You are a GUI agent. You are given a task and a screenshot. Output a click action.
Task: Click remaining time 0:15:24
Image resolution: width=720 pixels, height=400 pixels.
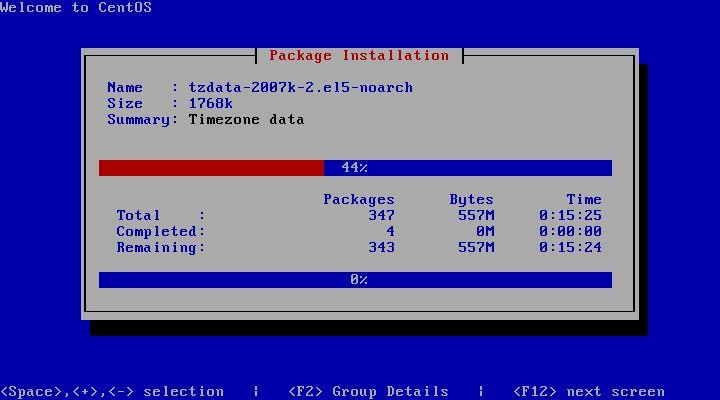(x=570, y=247)
